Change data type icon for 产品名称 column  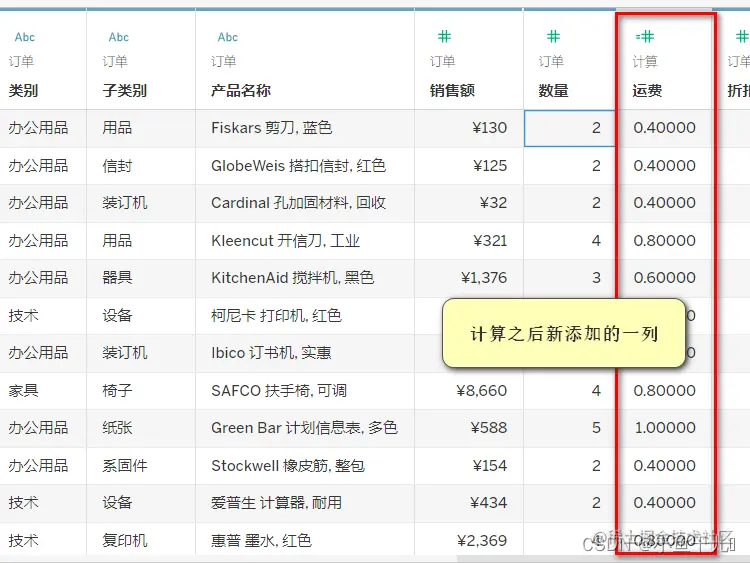click(228, 37)
